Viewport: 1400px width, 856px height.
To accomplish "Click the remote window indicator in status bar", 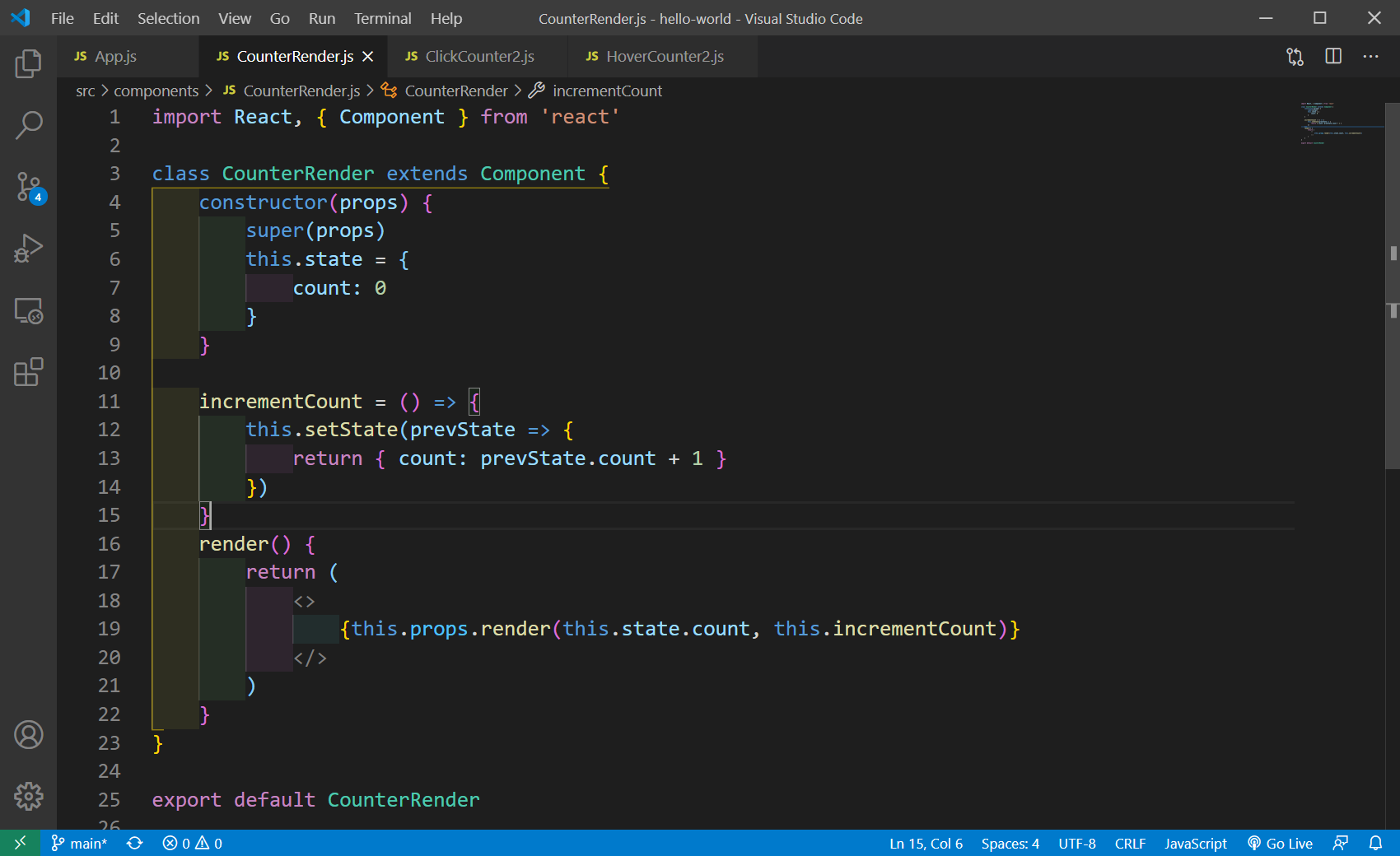I will (21, 843).
